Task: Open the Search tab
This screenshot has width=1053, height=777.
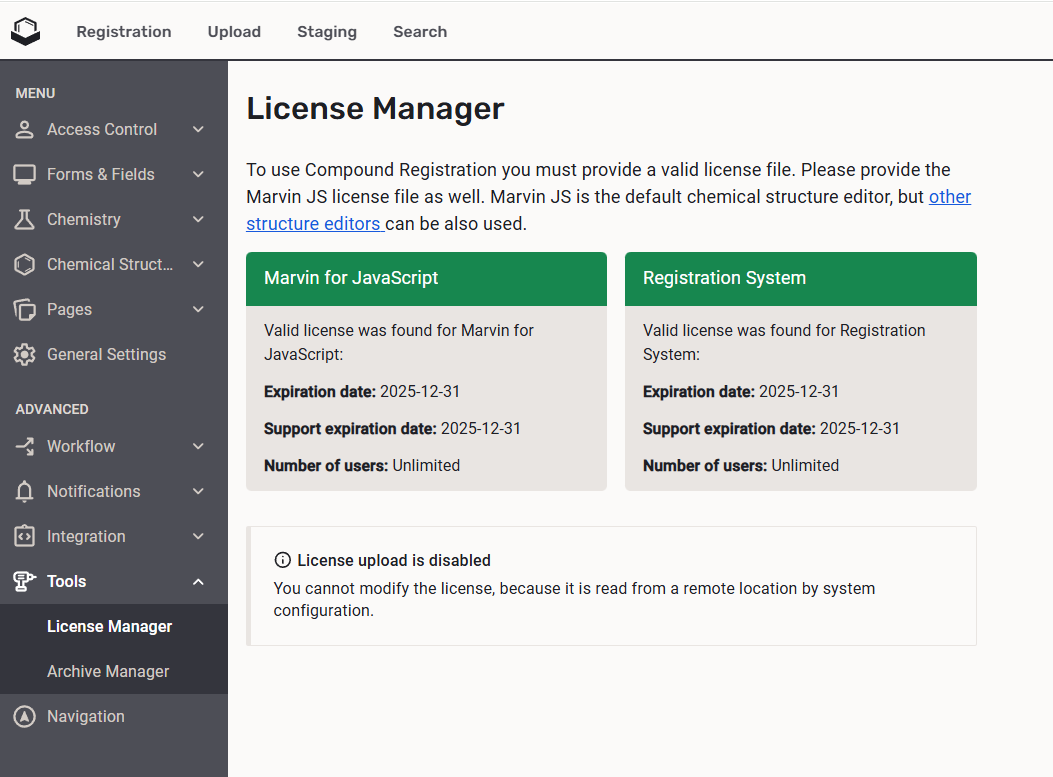Action: tap(420, 31)
